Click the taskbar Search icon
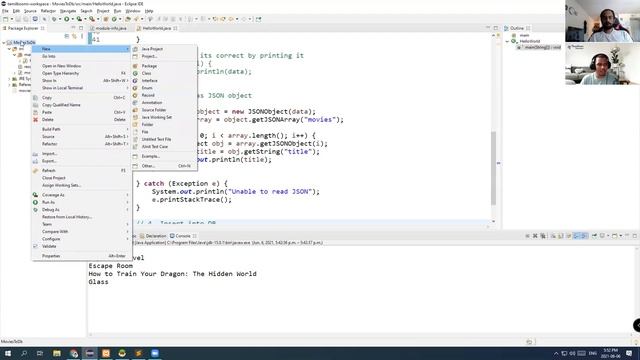640x360 pixels. tap(24, 353)
